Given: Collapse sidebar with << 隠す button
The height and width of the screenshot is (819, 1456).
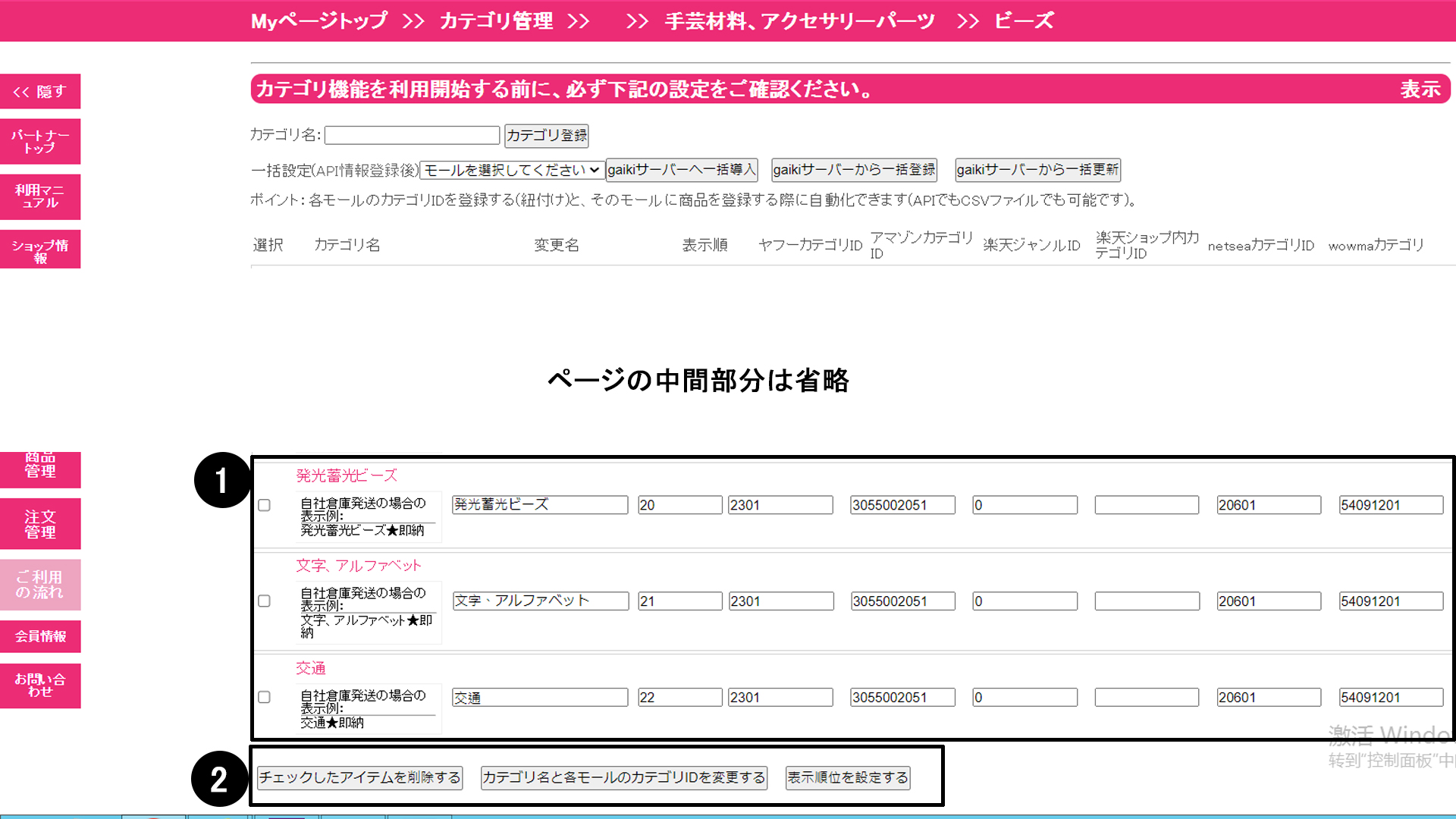Looking at the screenshot, I should (40, 92).
